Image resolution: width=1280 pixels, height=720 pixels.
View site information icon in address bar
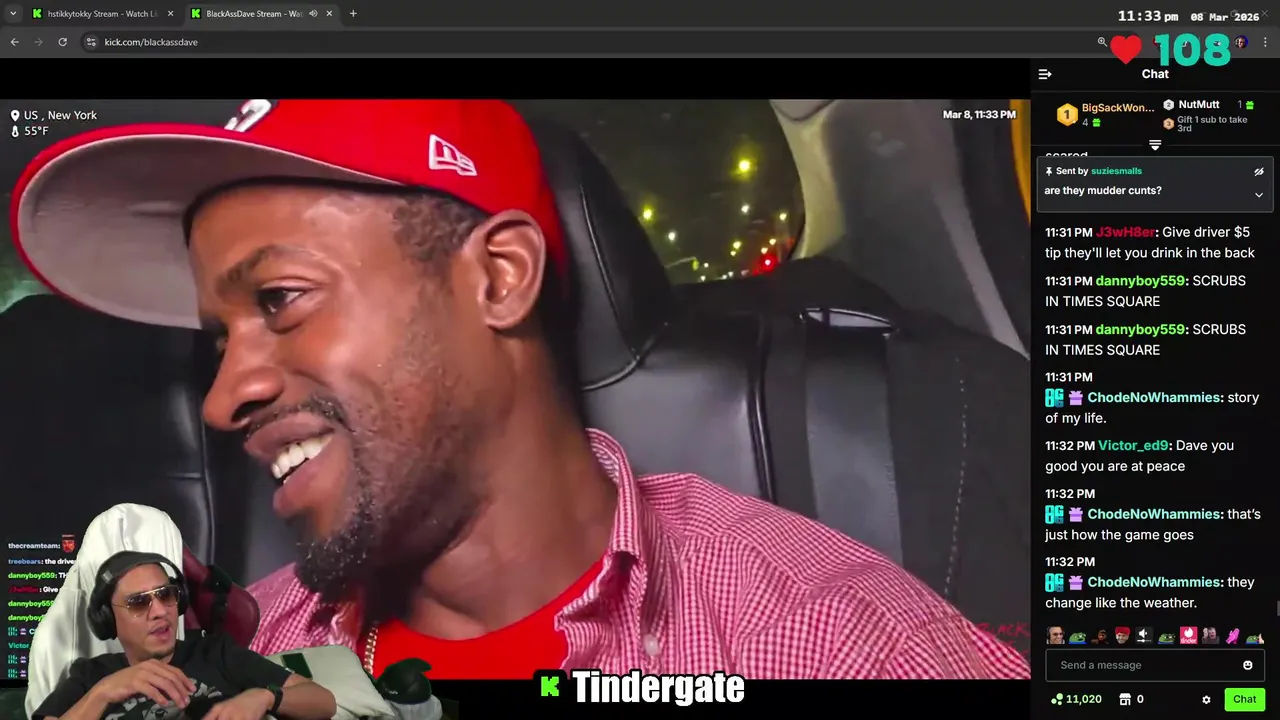(x=91, y=42)
